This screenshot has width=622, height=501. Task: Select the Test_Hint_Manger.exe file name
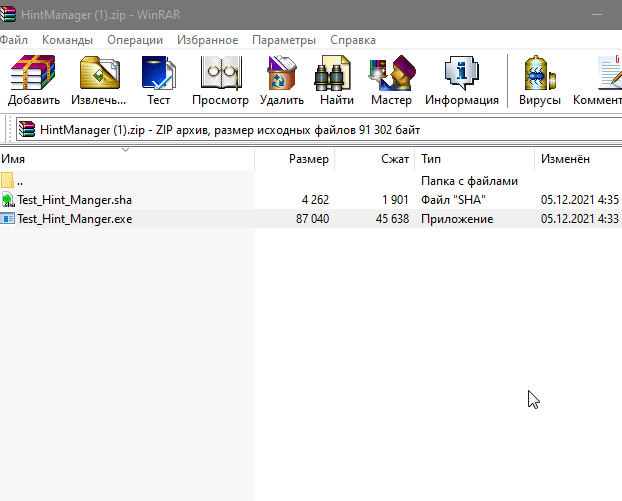pyautogui.click(x=75, y=219)
